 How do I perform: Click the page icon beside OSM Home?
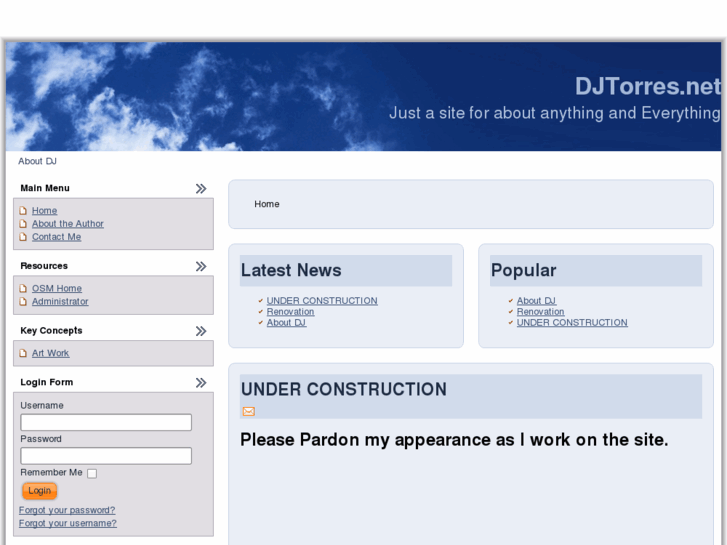click(x=23, y=288)
